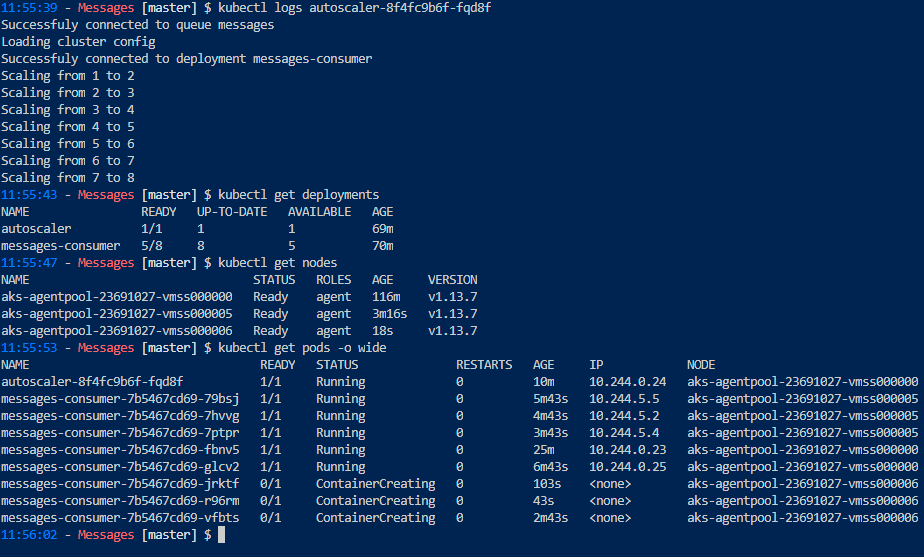Click the RESTARTS column header
Viewport: 924px width, 557px height.
(484, 365)
